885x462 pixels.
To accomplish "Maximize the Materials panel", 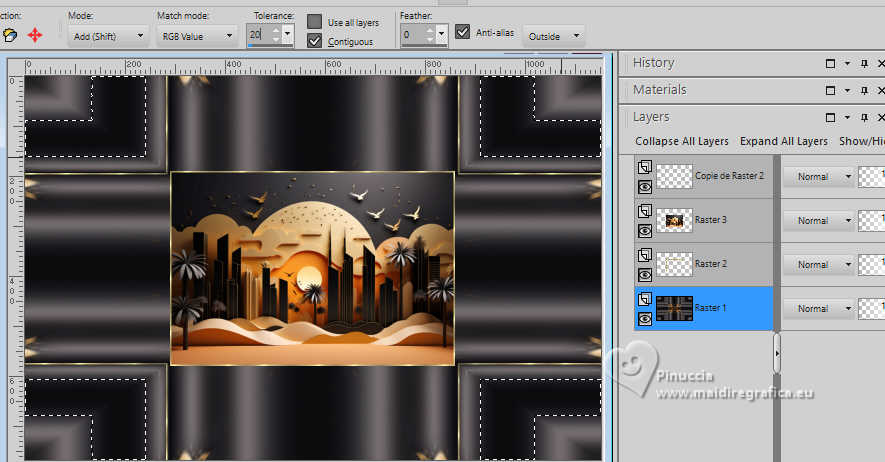I will 830,90.
